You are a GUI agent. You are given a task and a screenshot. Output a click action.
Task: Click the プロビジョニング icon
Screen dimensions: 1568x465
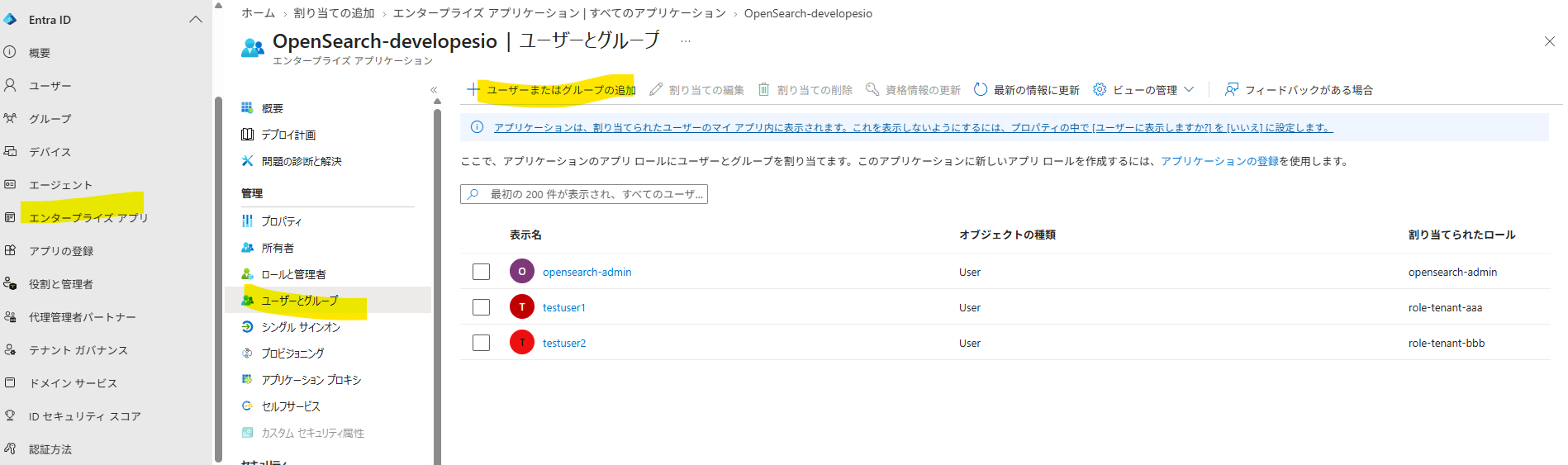pos(247,353)
